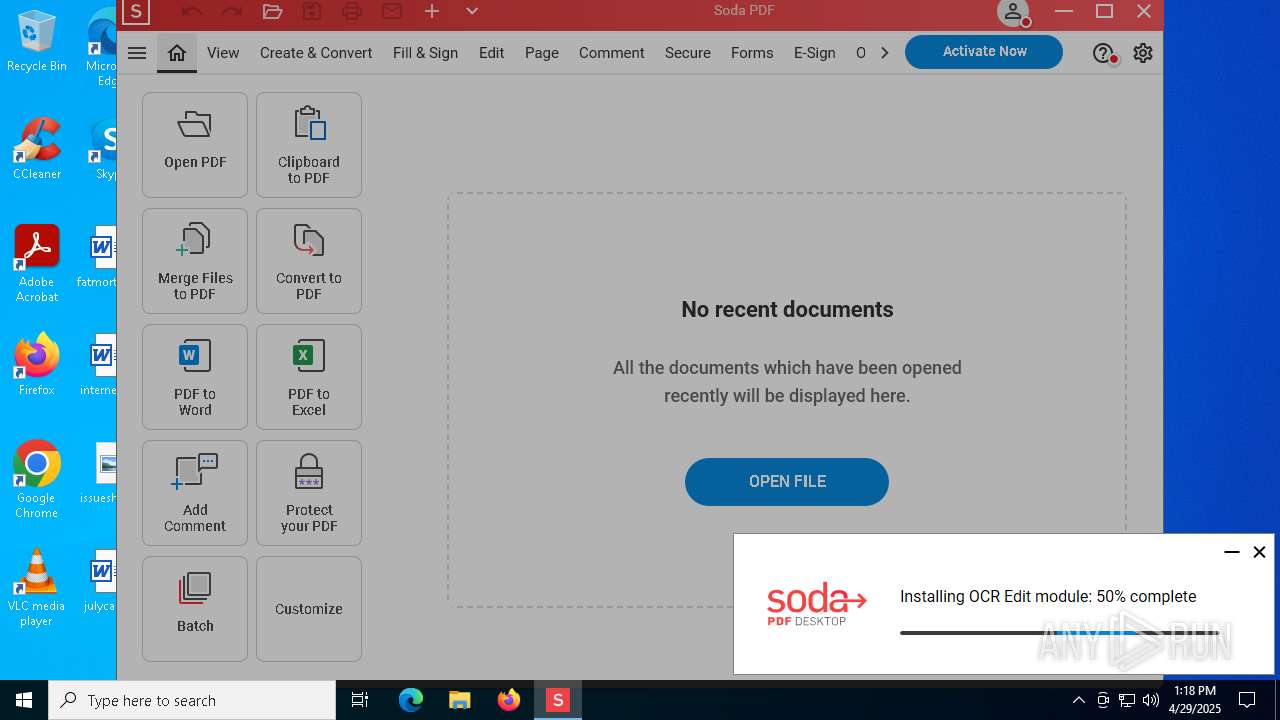Screen dimensions: 1280x720
Task: Minimize the OCR install notification popup
Action: pos(1232,552)
